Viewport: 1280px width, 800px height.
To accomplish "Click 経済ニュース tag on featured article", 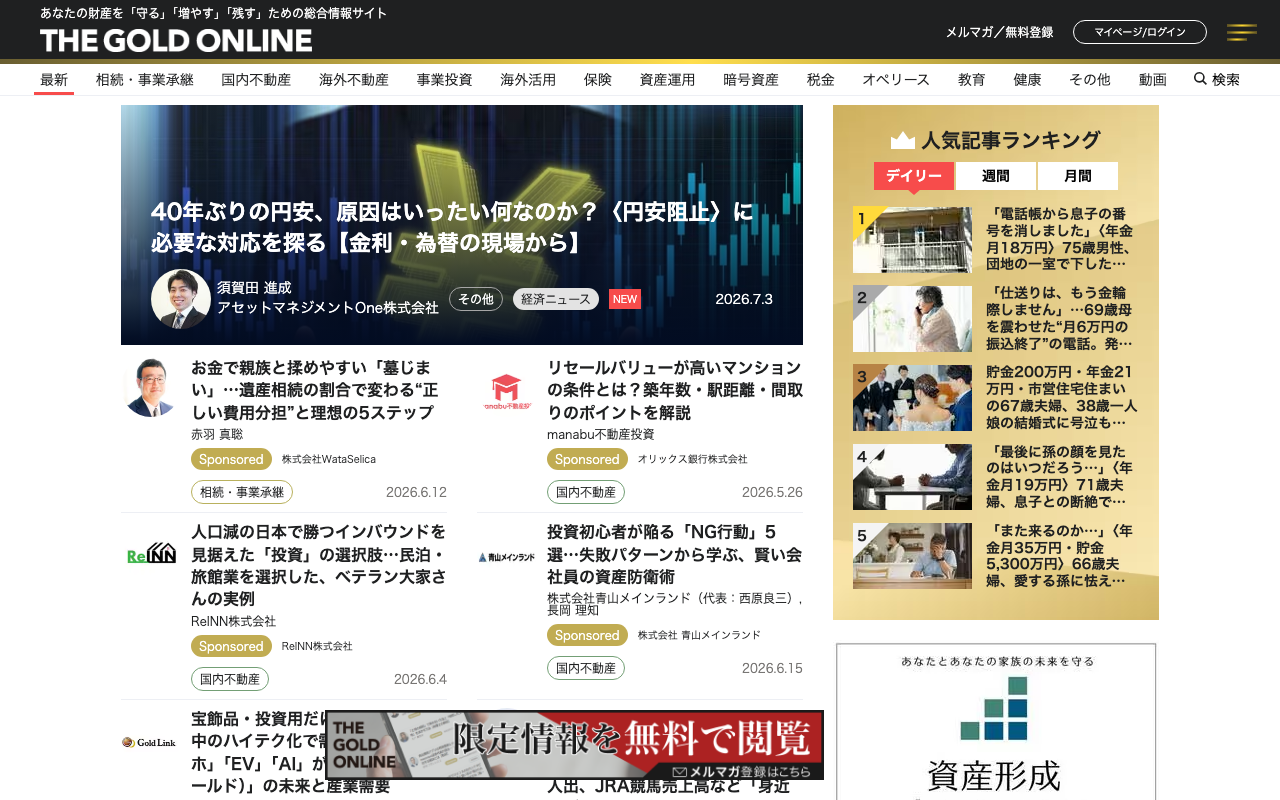I will click(x=556, y=299).
